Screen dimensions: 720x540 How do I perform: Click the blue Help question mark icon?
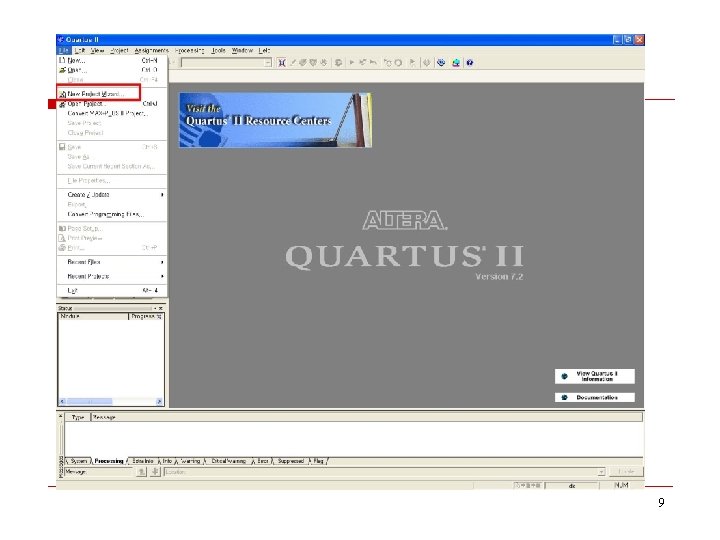pyautogui.click(x=470, y=62)
